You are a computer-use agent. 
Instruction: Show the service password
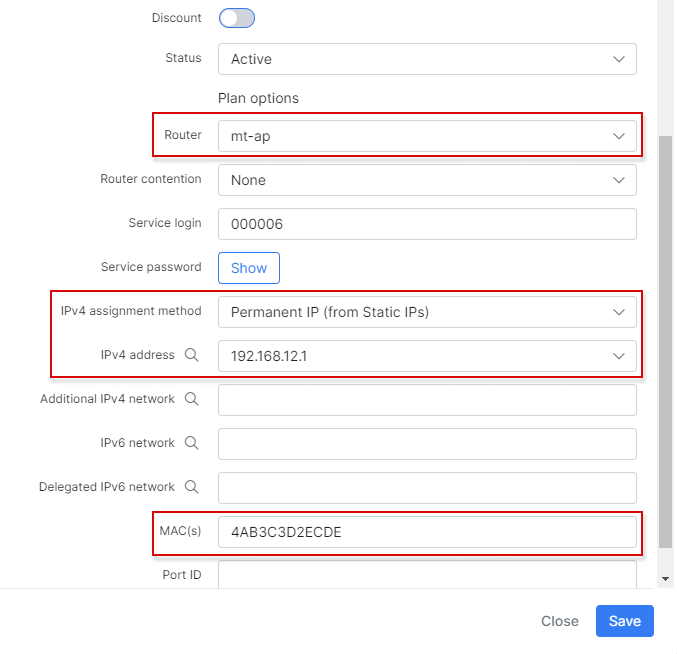point(249,268)
